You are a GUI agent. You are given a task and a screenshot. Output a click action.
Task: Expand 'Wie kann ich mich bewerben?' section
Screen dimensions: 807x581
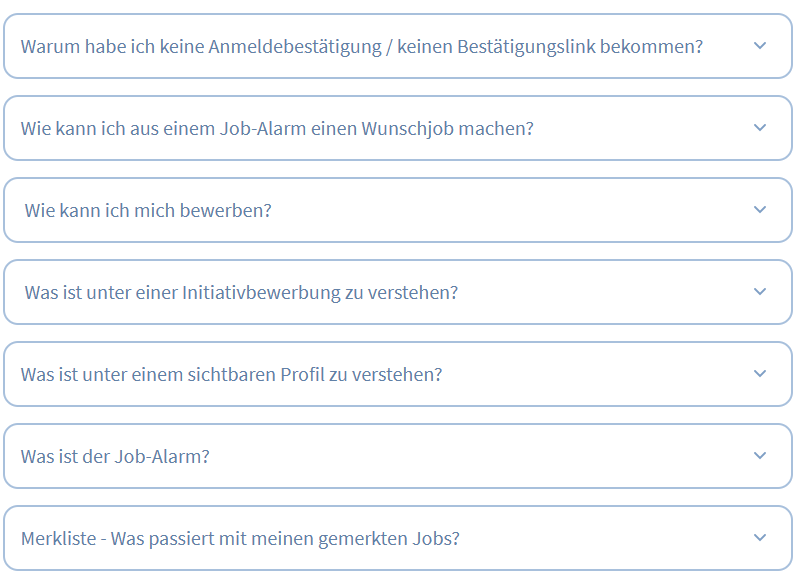[148, 211]
